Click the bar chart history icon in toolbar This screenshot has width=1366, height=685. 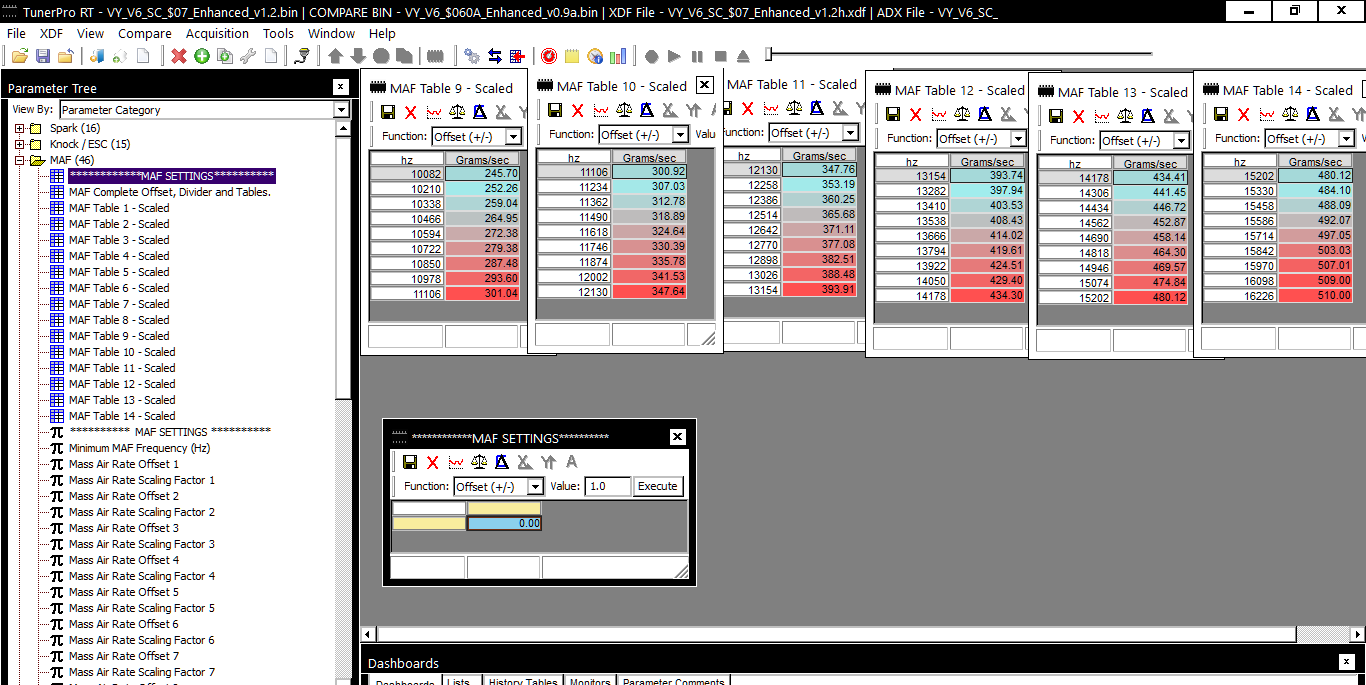click(618, 56)
